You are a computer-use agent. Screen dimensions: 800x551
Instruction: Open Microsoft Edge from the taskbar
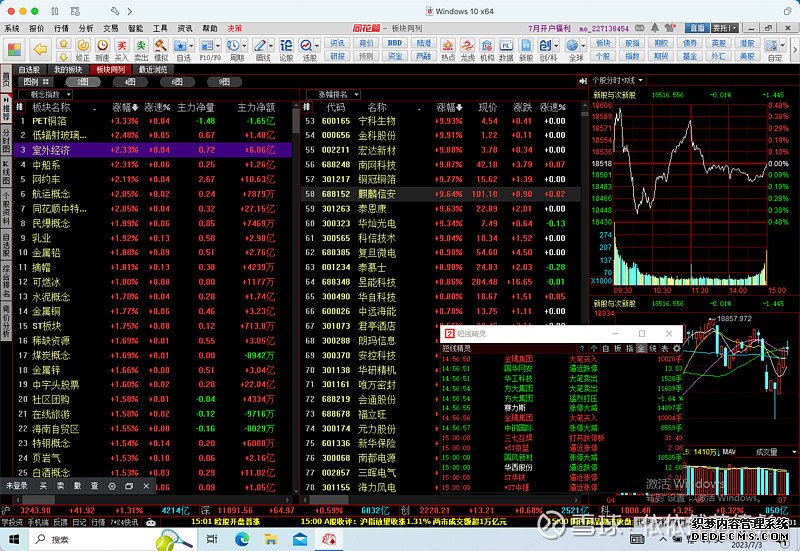coord(242,539)
